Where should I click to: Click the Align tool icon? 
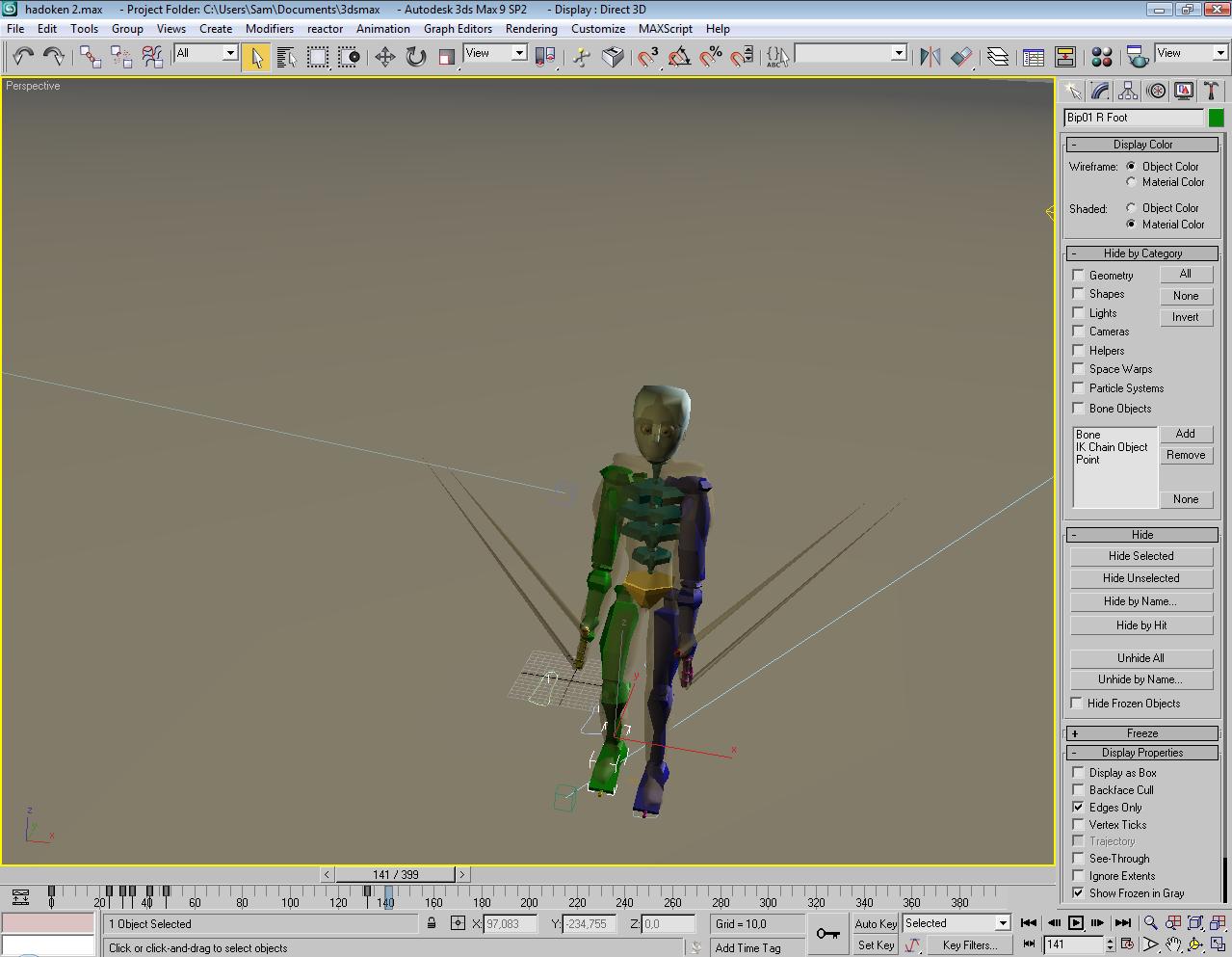(x=960, y=57)
